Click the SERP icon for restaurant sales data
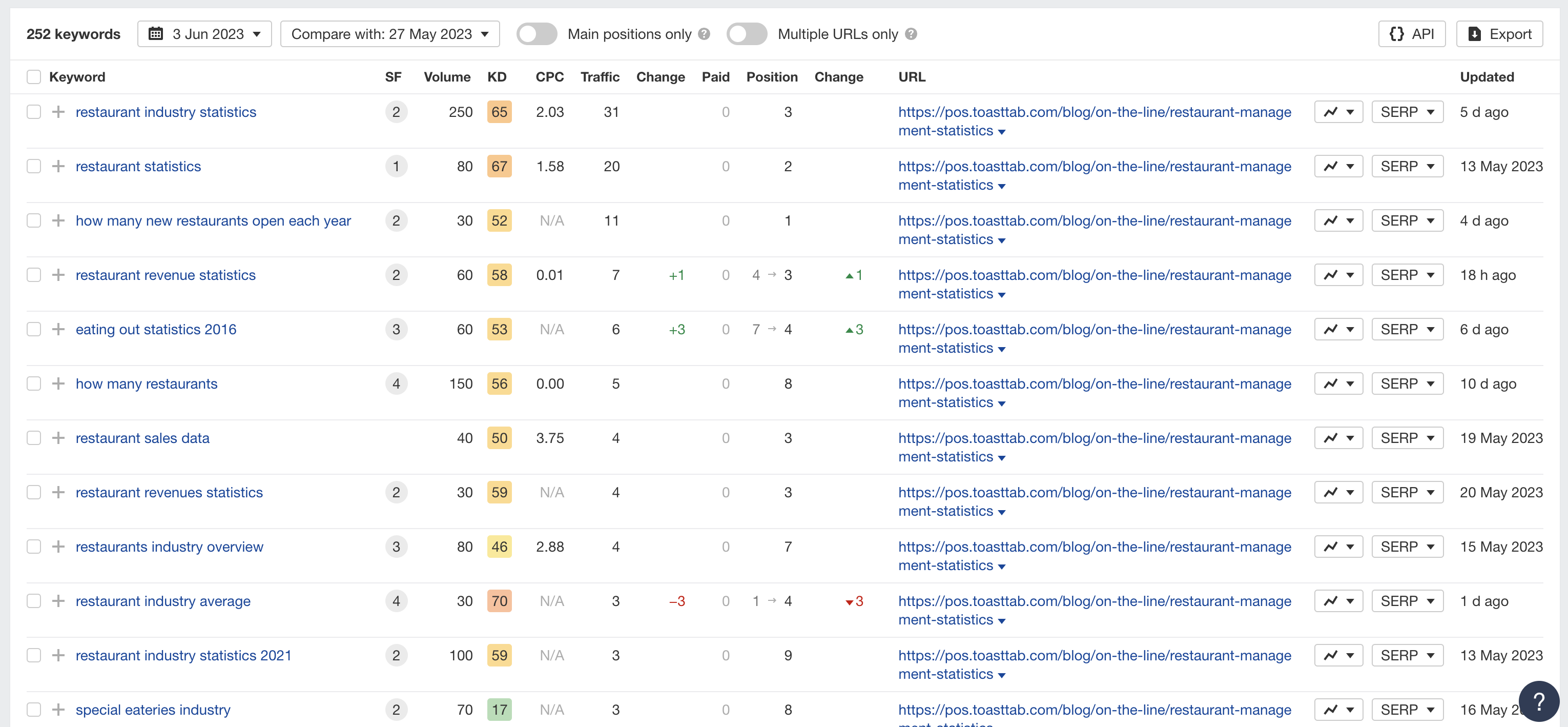This screenshot has height=727, width=1568. click(1407, 438)
